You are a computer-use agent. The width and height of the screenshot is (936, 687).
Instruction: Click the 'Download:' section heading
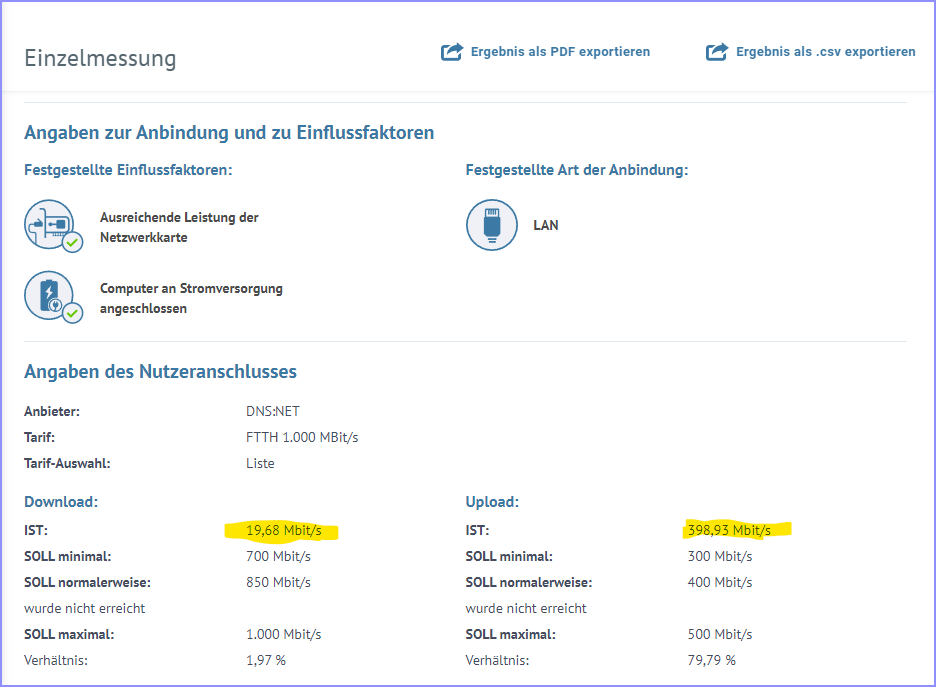pos(61,502)
